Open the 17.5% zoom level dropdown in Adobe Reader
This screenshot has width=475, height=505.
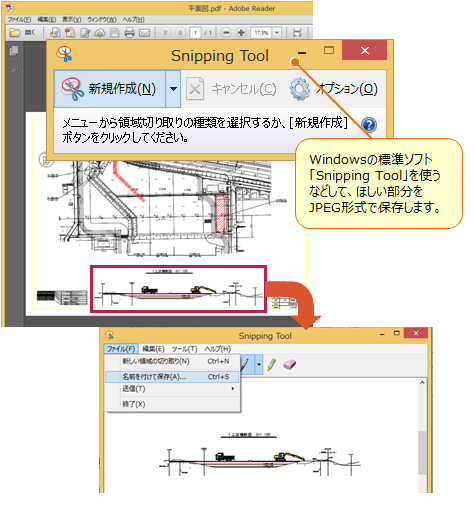click(277, 33)
